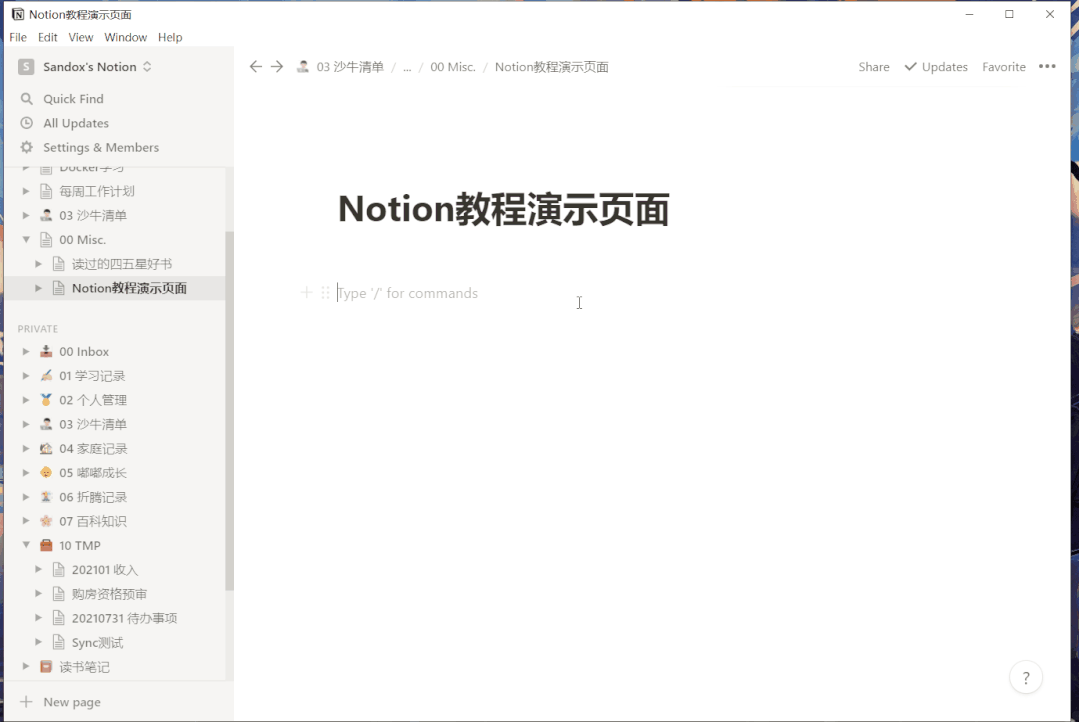Image resolution: width=1079 pixels, height=722 pixels.
Task: Open the File menu
Action: point(18,37)
